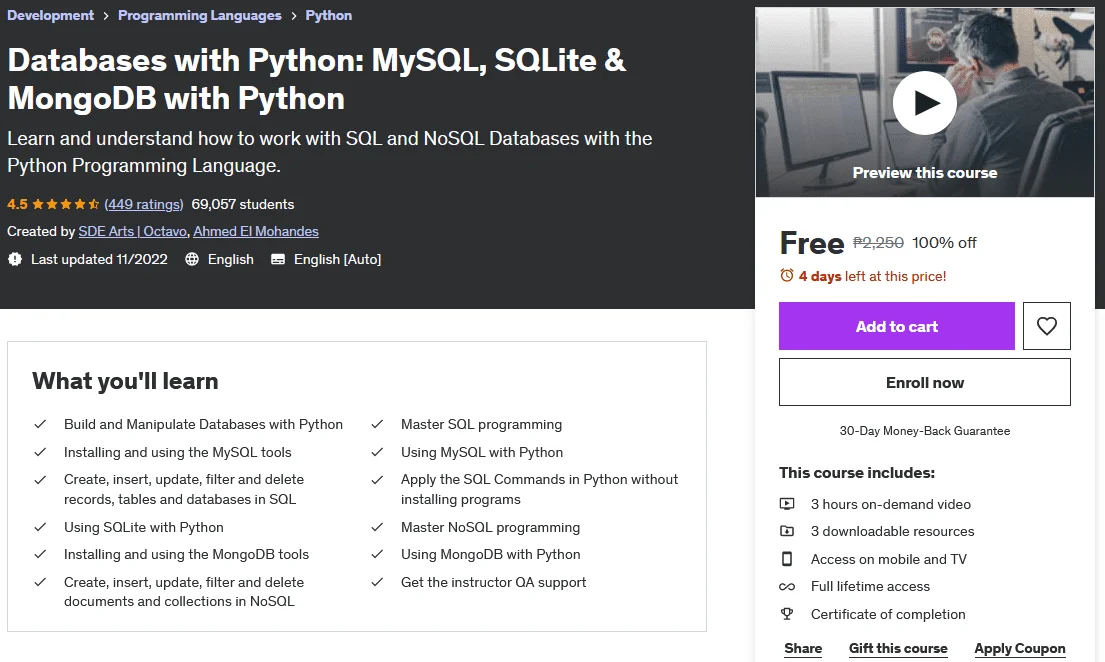
Task: Click the infinity lifetime access icon
Action: 786,587
